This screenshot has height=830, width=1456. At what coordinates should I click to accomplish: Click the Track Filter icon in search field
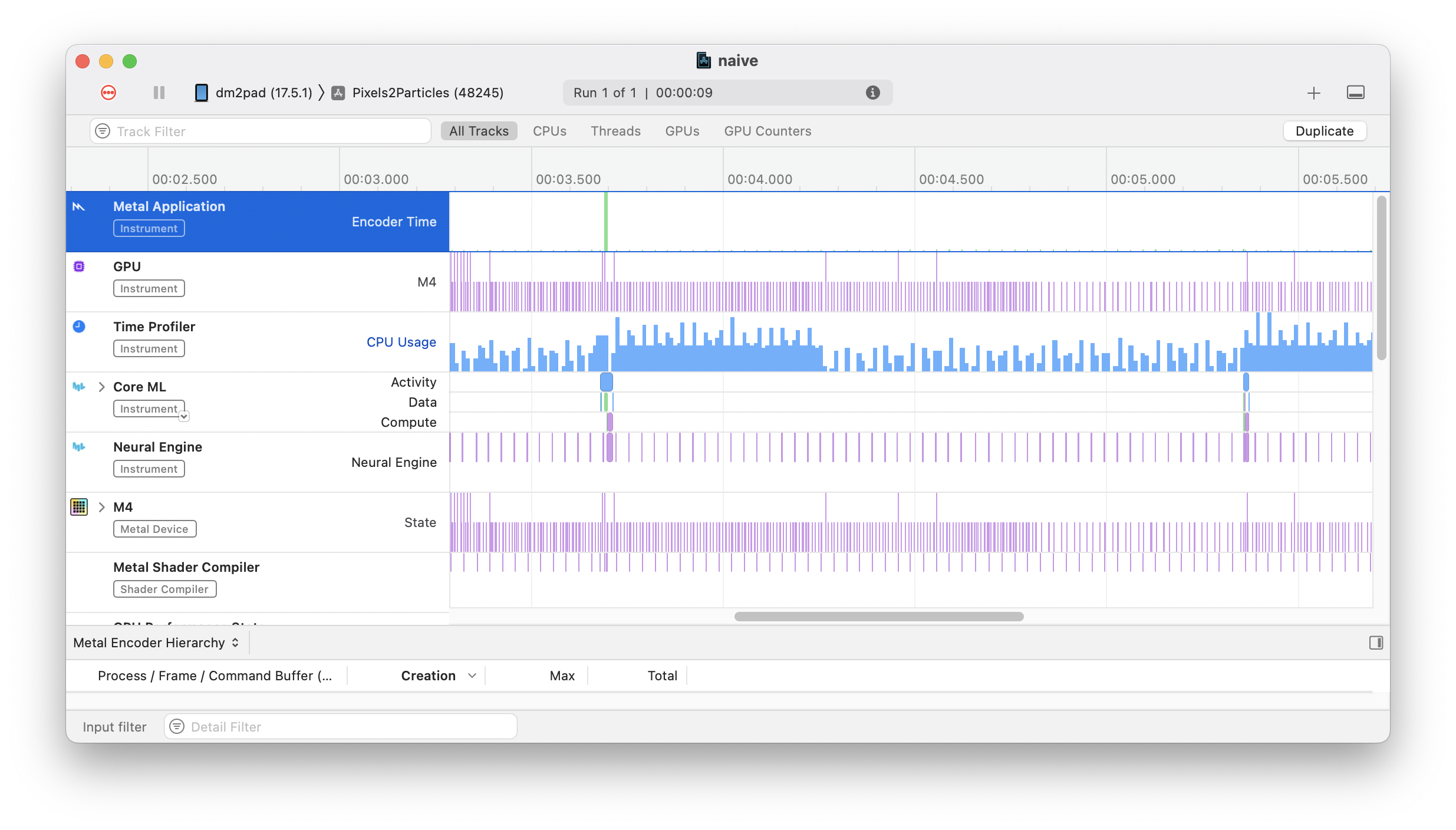pyautogui.click(x=103, y=131)
